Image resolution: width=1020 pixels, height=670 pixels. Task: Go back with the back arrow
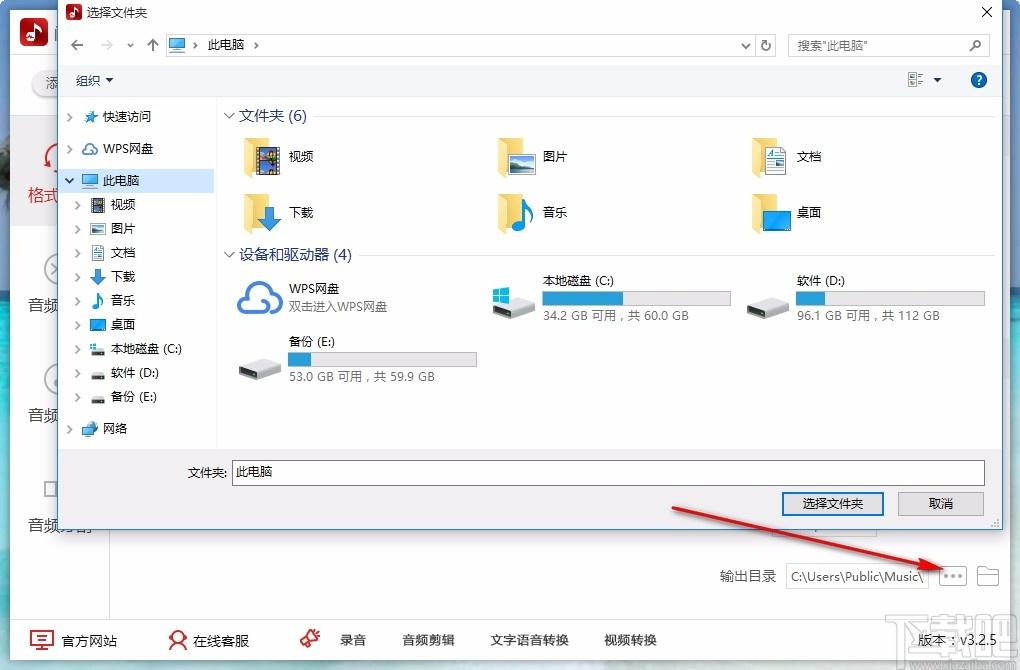(x=77, y=45)
